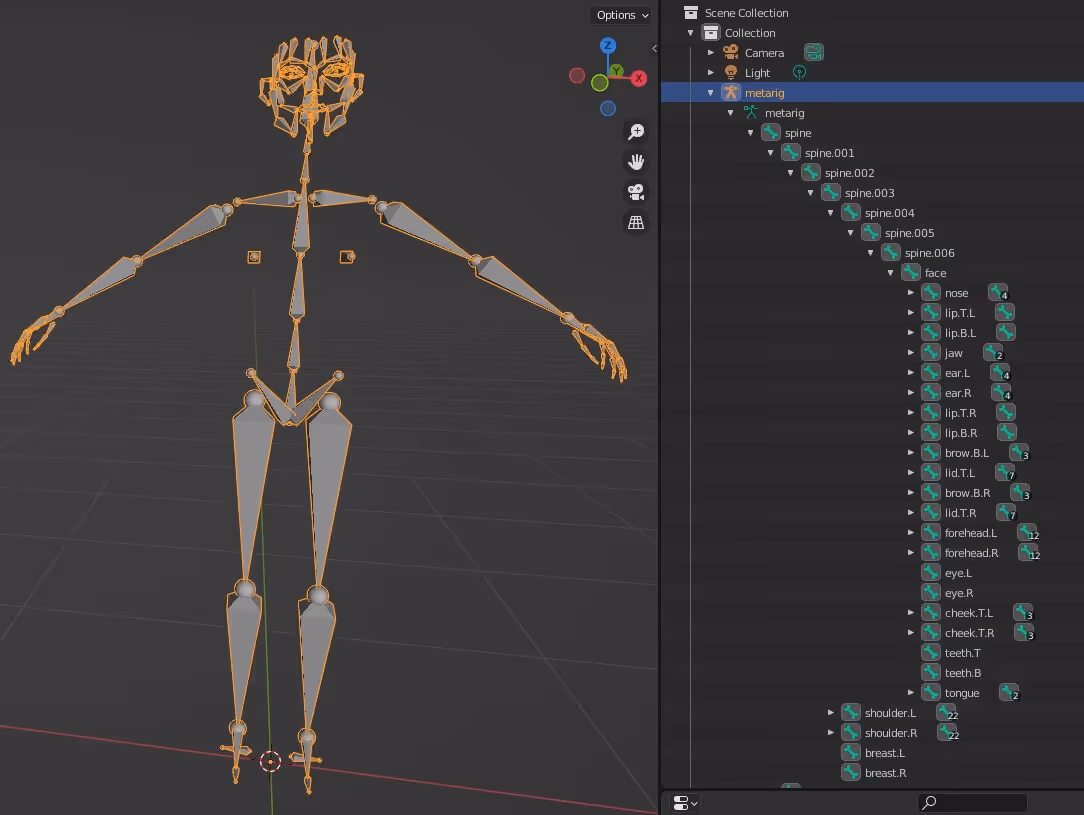Screen dimensions: 1084x815
Task: Select the Zoom magnifier icon in viewport
Action: (x=635, y=131)
